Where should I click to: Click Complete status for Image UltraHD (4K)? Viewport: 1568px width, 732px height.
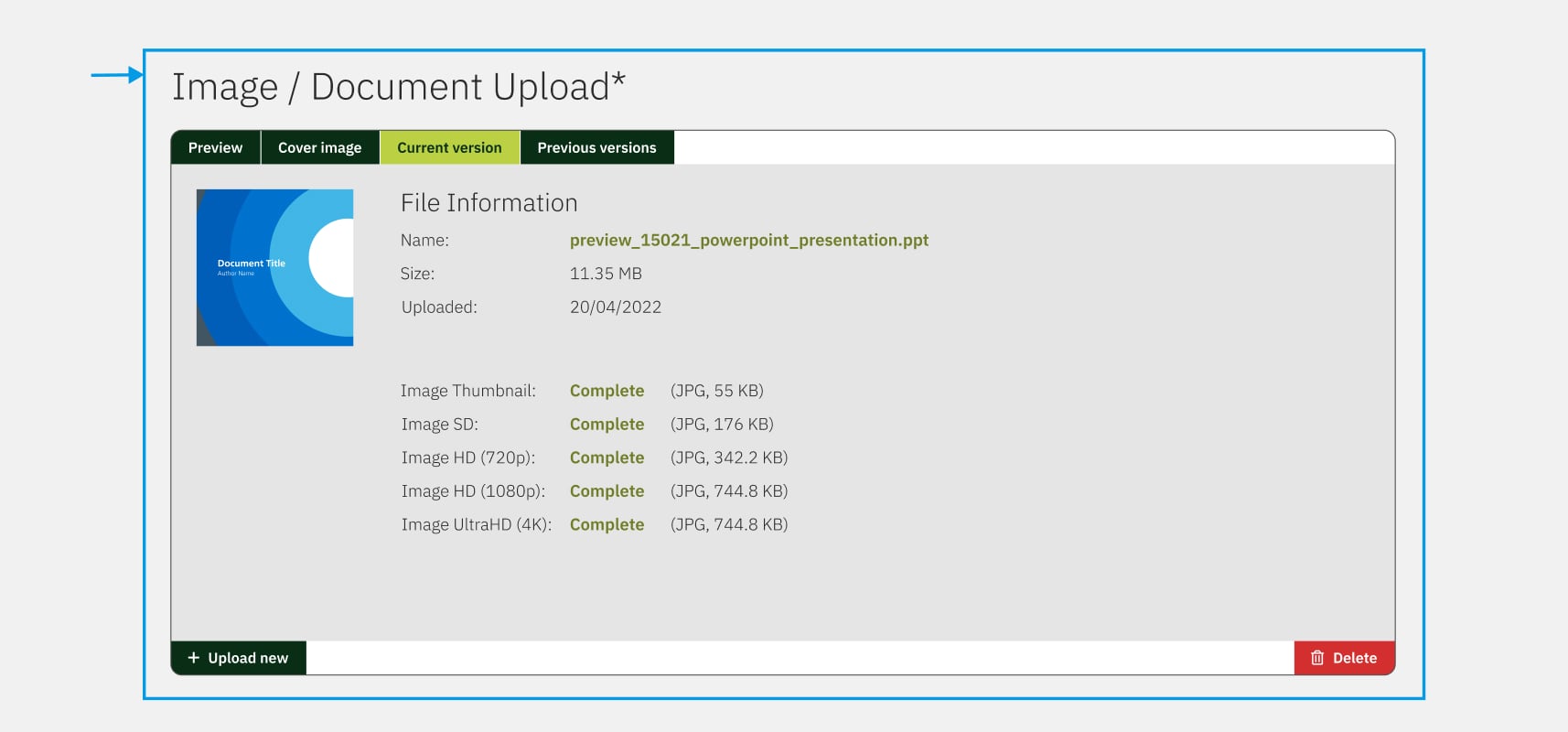[607, 524]
